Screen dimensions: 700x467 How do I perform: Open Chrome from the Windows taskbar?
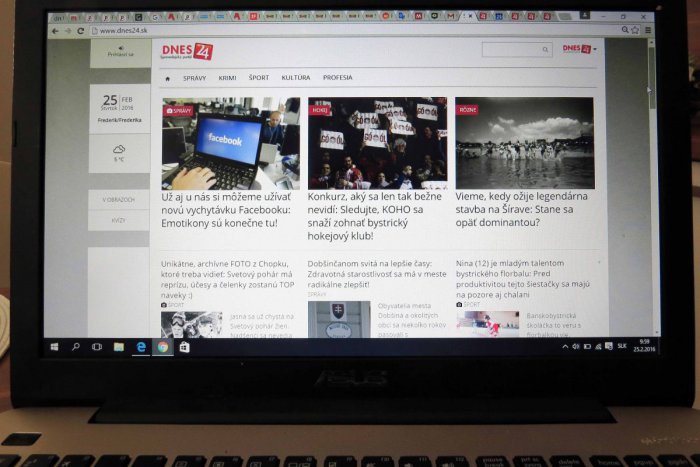click(x=162, y=347)
